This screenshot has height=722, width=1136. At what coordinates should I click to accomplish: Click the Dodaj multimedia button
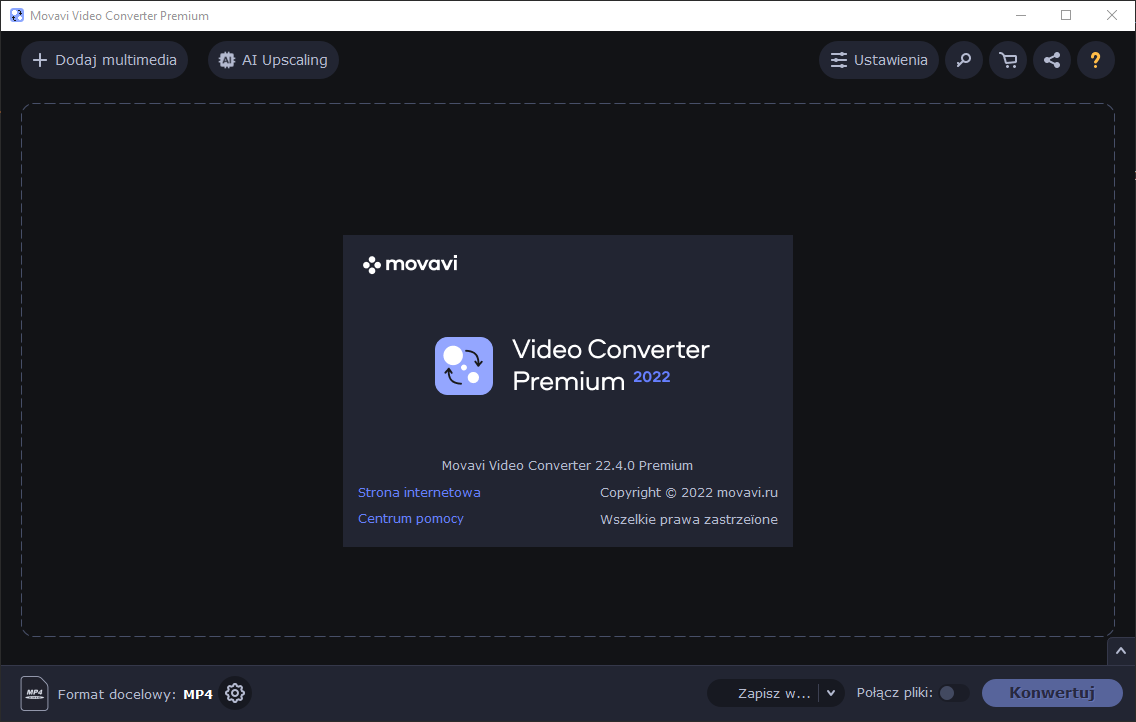(x=104, y=60)
